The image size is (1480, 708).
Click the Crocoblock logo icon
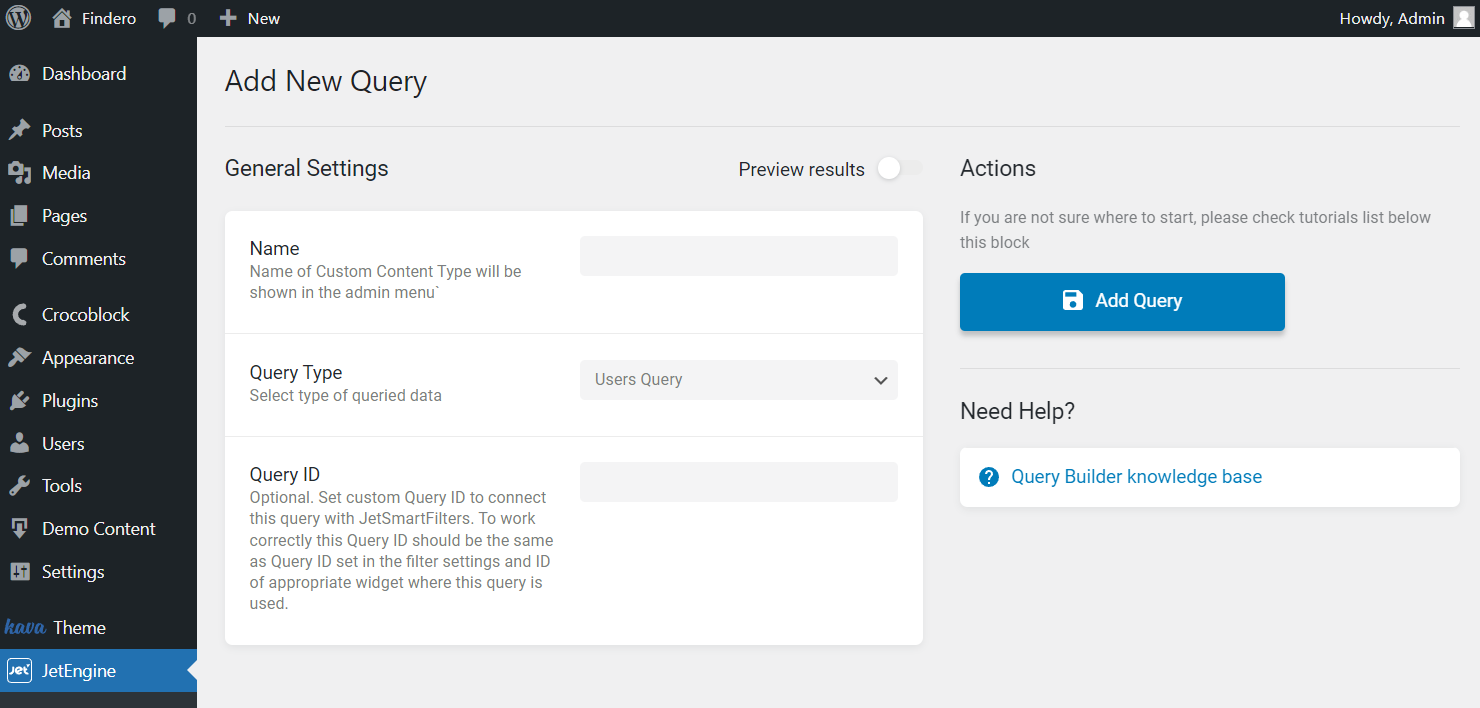[x=19, y=315]
